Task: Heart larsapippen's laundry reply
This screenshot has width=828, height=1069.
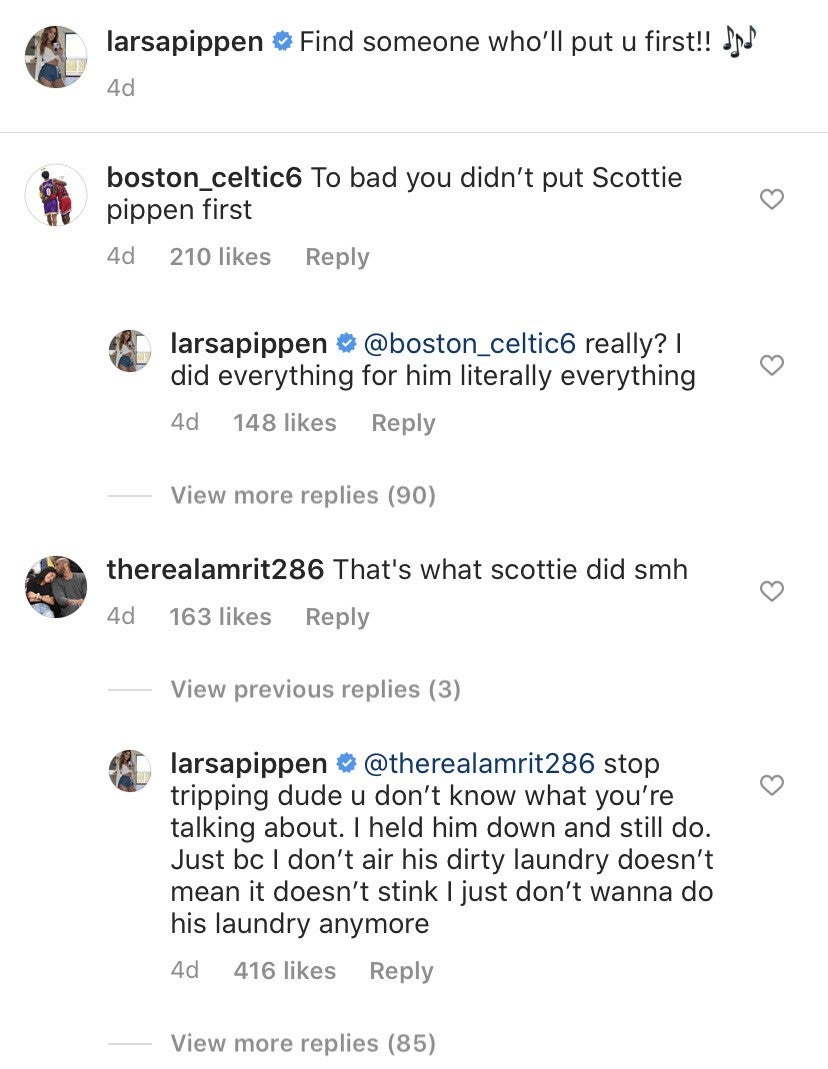Action: click(771, 785)
